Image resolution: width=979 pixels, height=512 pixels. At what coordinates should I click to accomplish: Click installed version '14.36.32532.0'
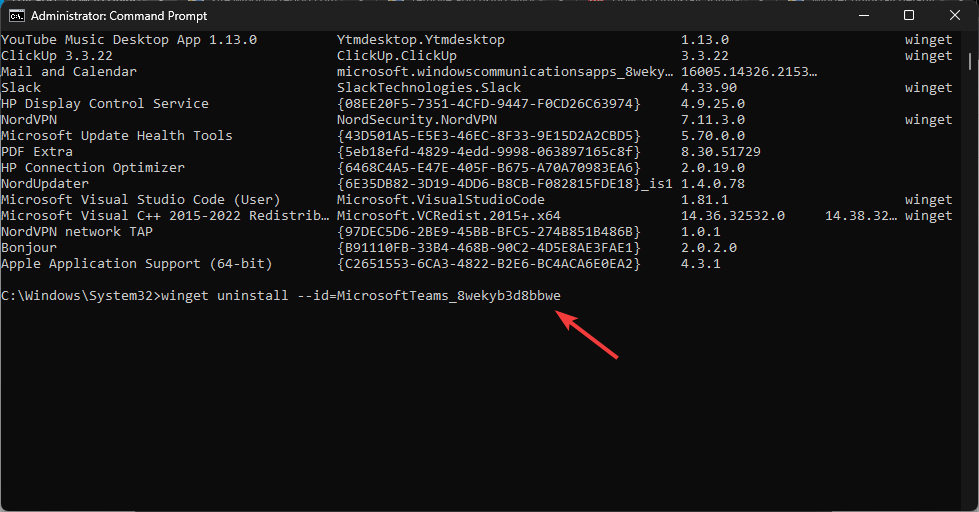732,216
